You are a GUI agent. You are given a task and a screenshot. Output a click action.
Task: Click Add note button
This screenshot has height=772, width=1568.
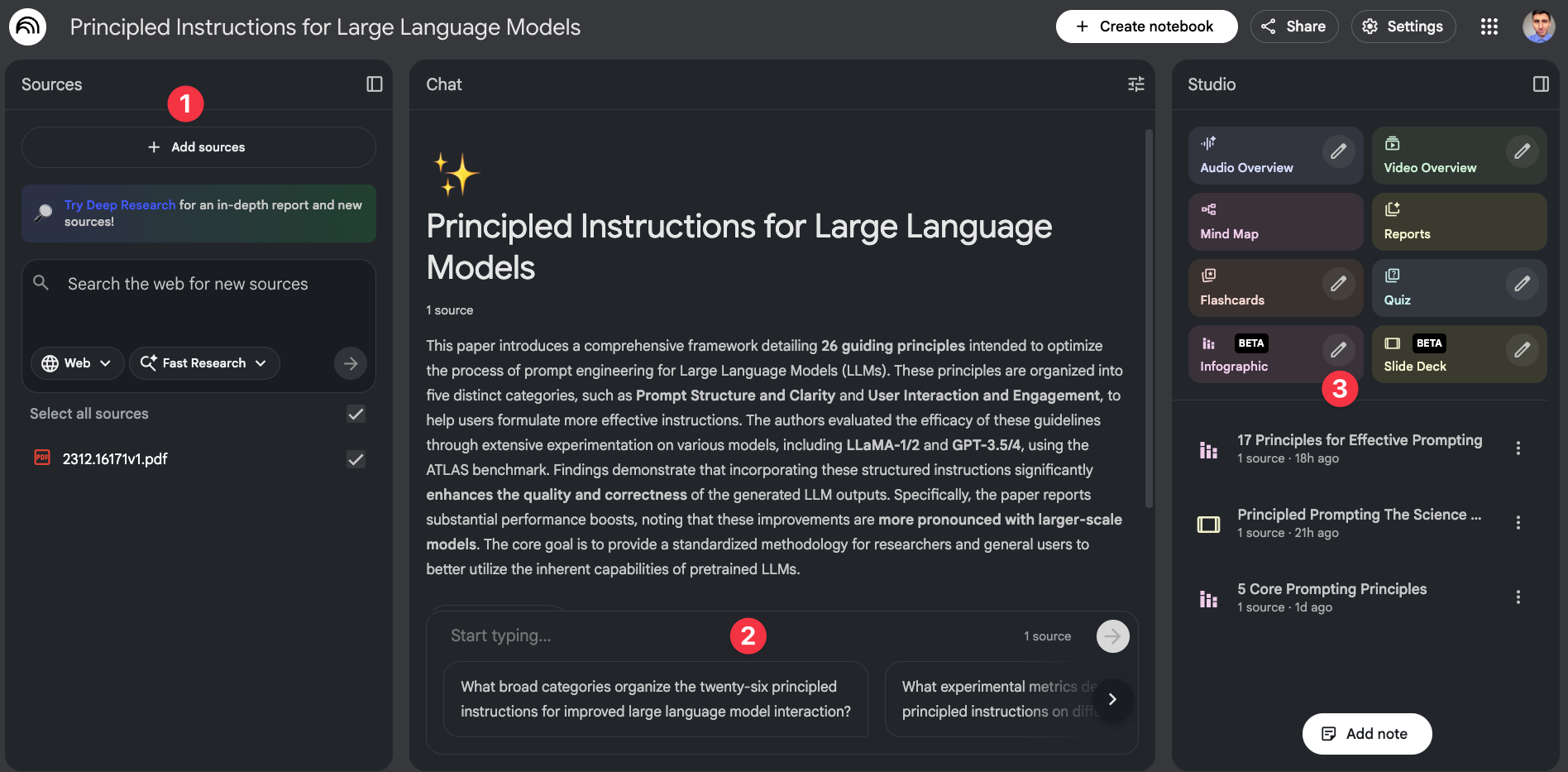click(1367, 734)
